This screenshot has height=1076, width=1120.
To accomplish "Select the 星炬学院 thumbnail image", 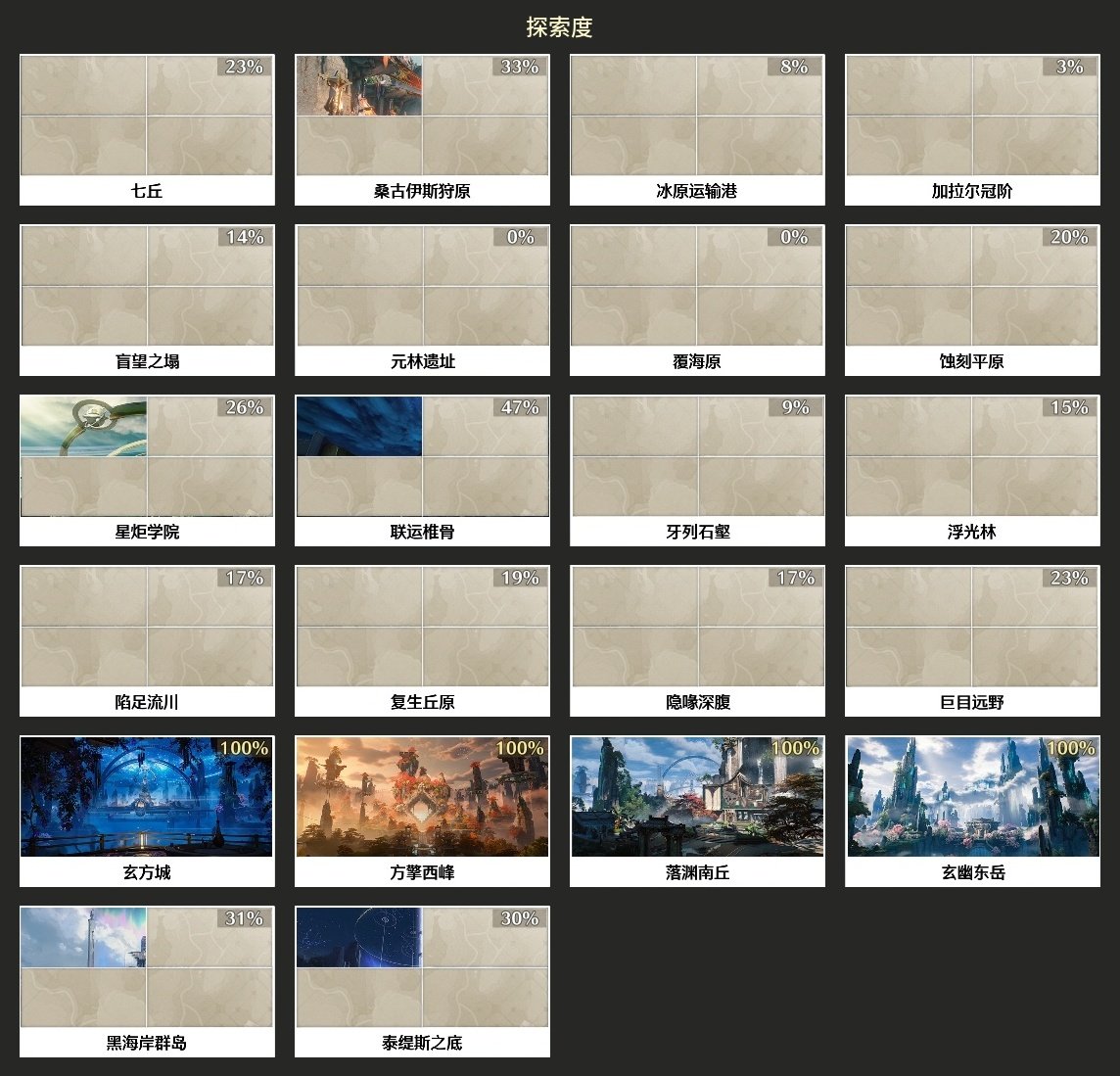I will click(x=147, y=456).
